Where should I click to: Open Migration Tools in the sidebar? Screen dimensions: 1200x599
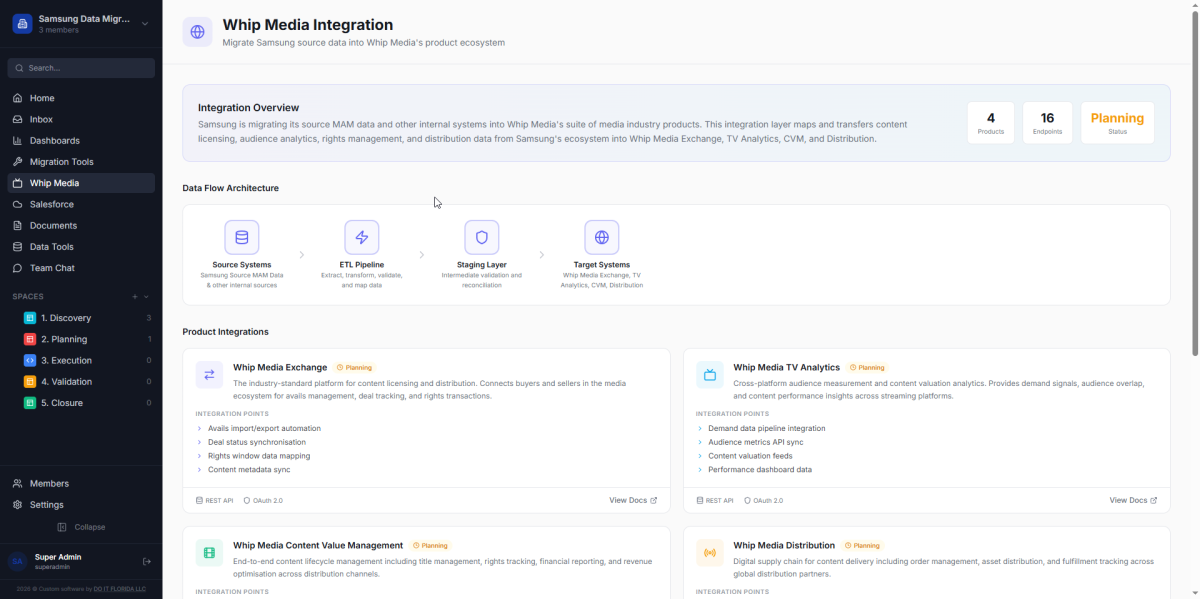point(61,162)
